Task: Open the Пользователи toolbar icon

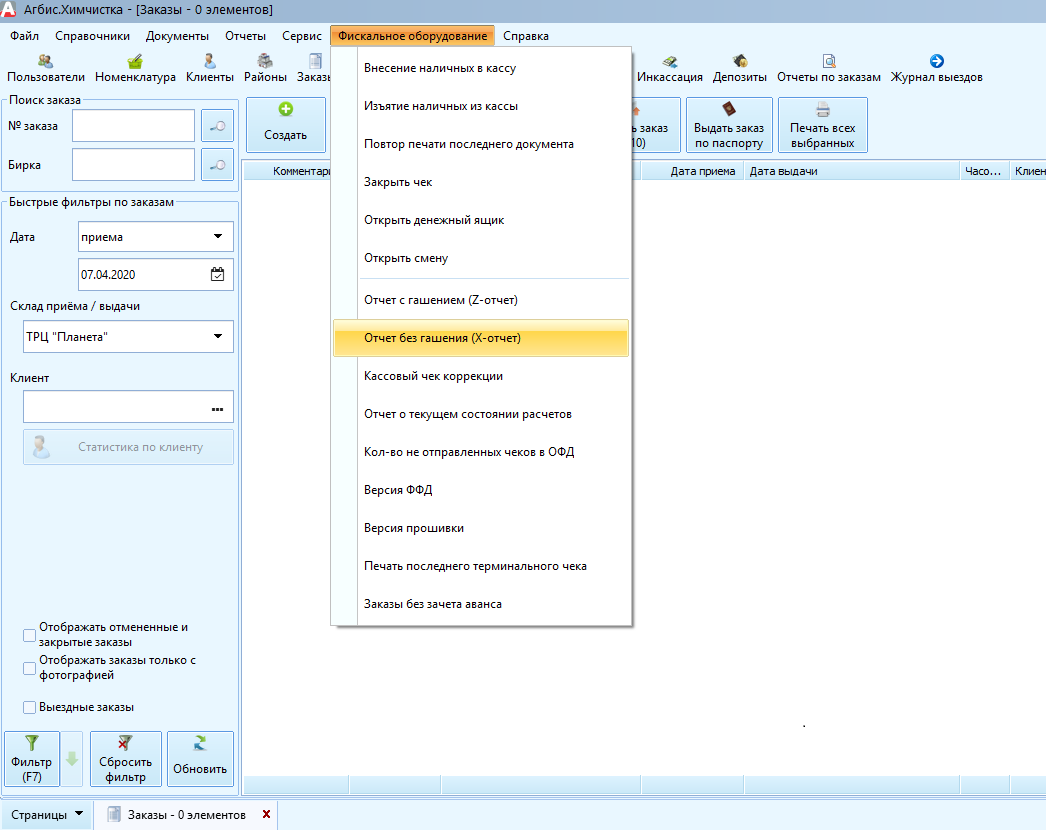Action: point(45,61)
